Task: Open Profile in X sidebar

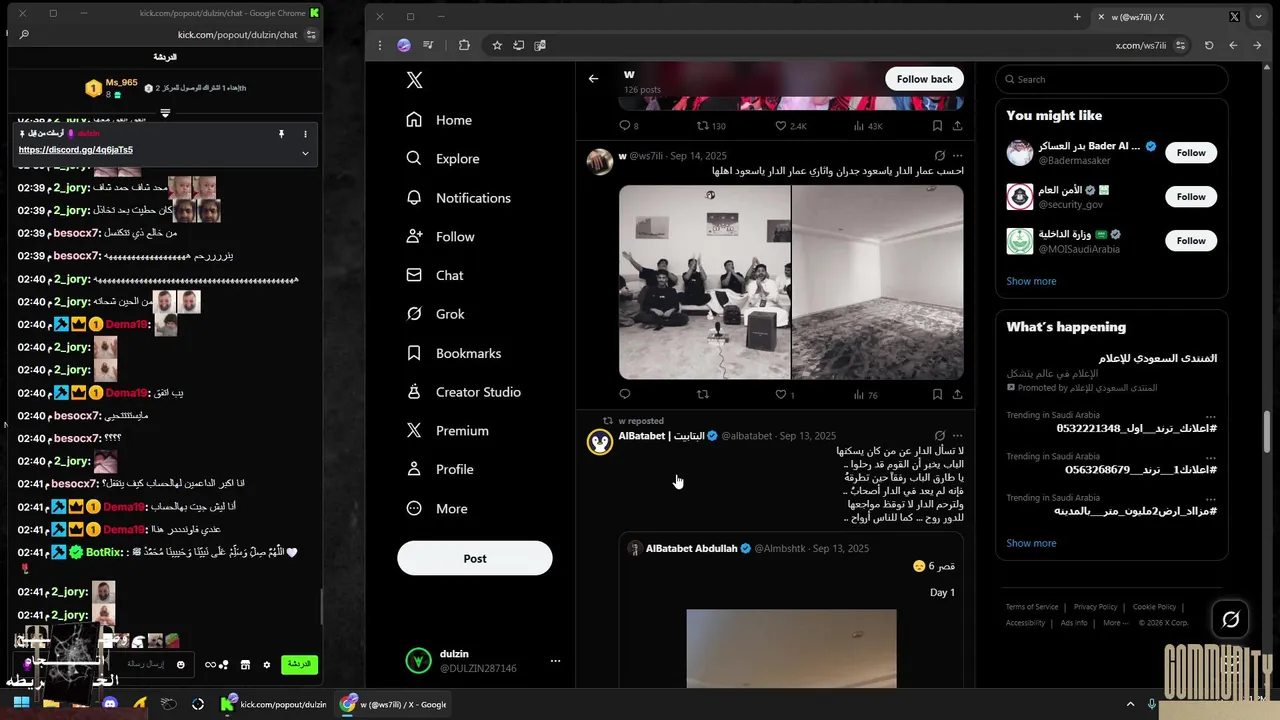Action: 439,469
